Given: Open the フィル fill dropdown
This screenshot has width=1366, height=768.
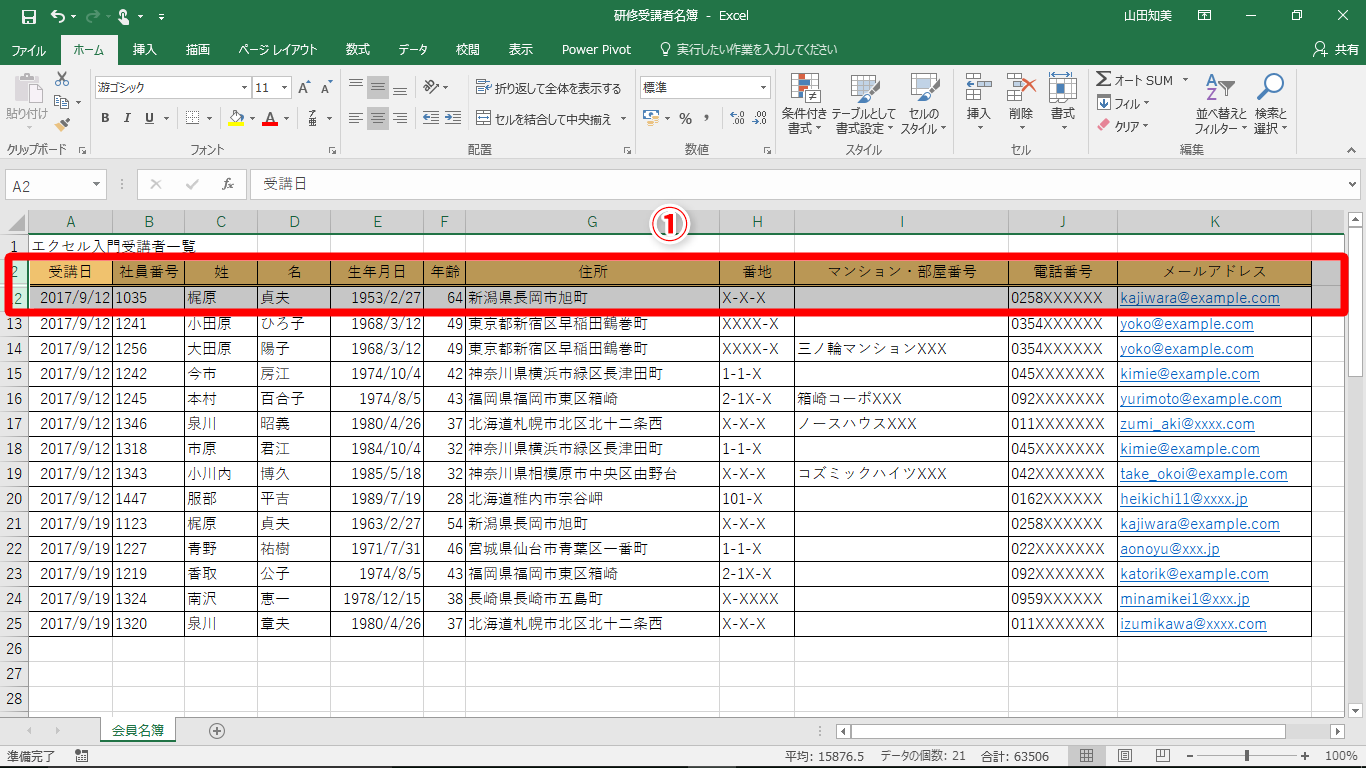Looking at the screenshot, I should click(x=1123, y=103).
